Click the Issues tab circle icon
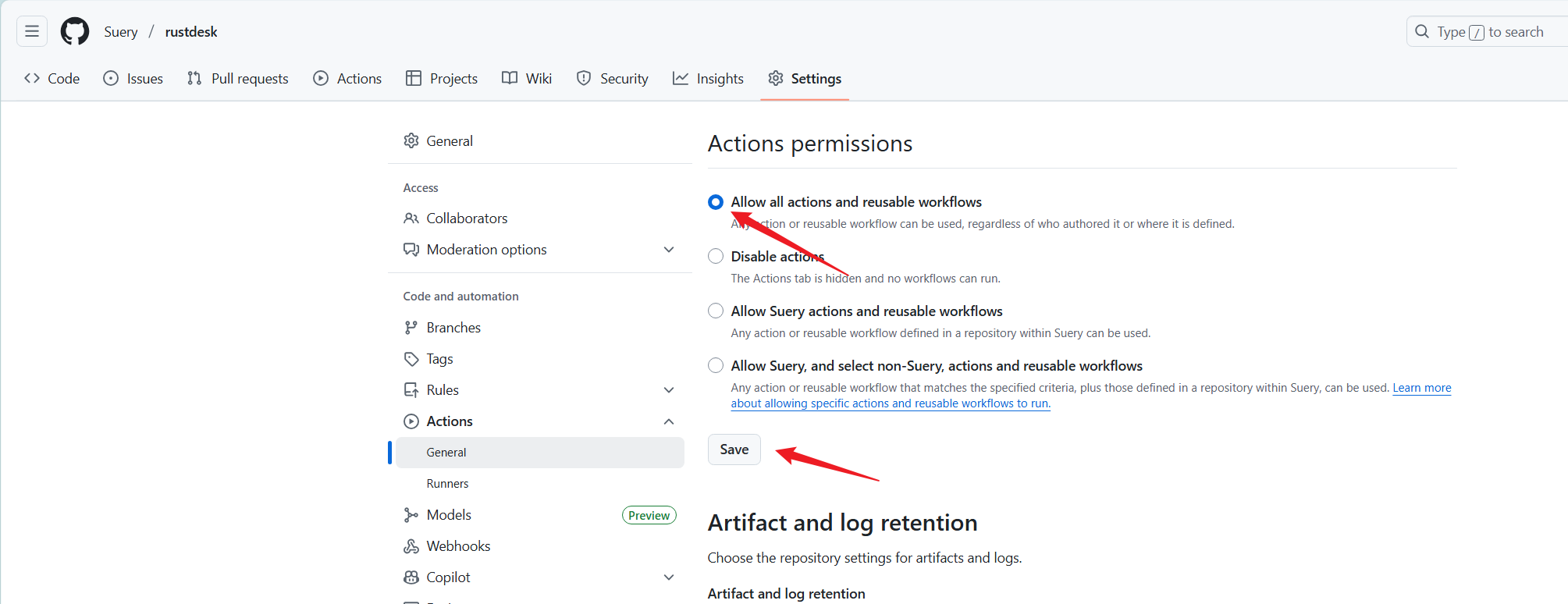1568x604 pixels. pos(111,78)
